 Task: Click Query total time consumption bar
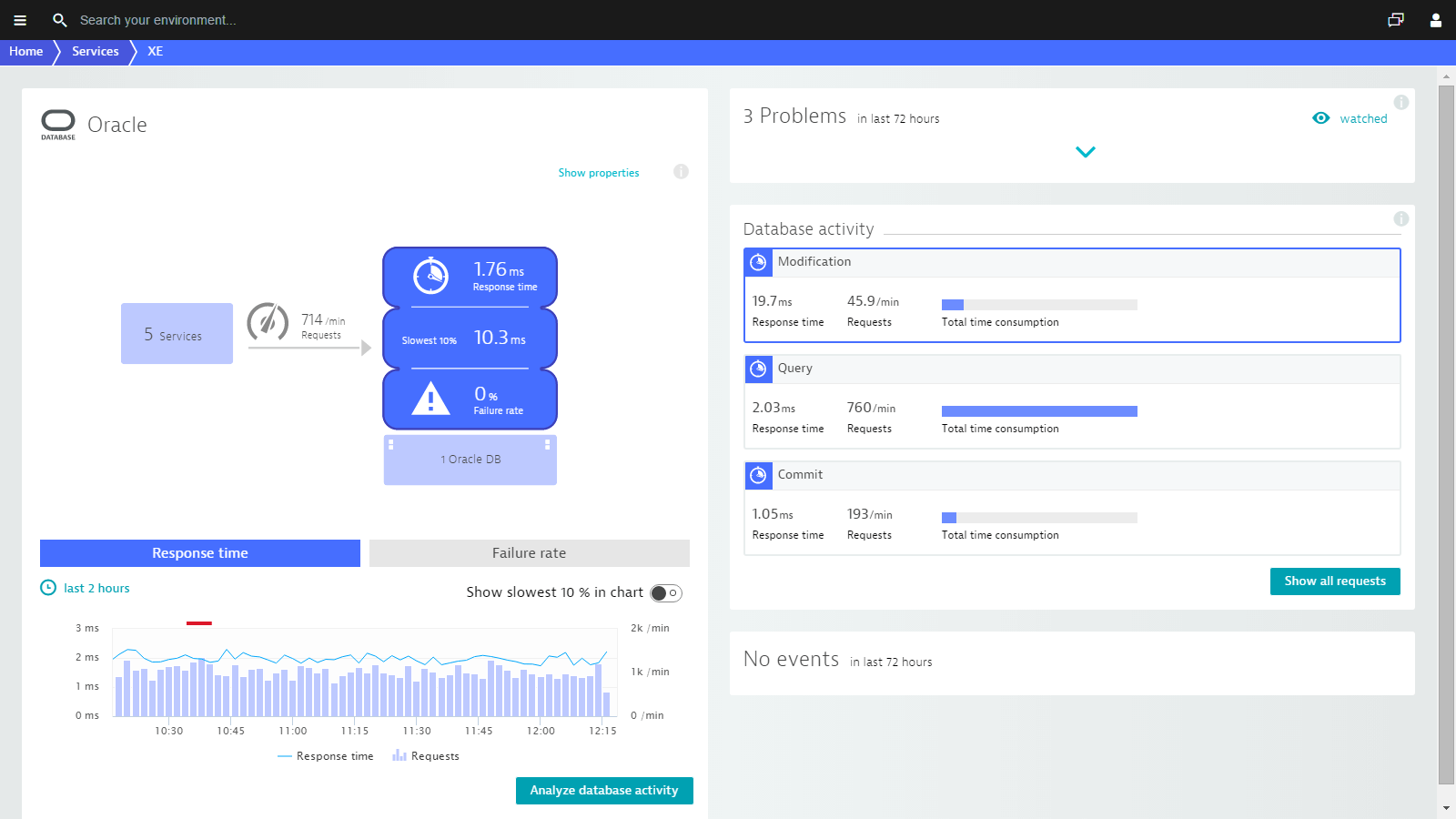[x=1039, y=411]
